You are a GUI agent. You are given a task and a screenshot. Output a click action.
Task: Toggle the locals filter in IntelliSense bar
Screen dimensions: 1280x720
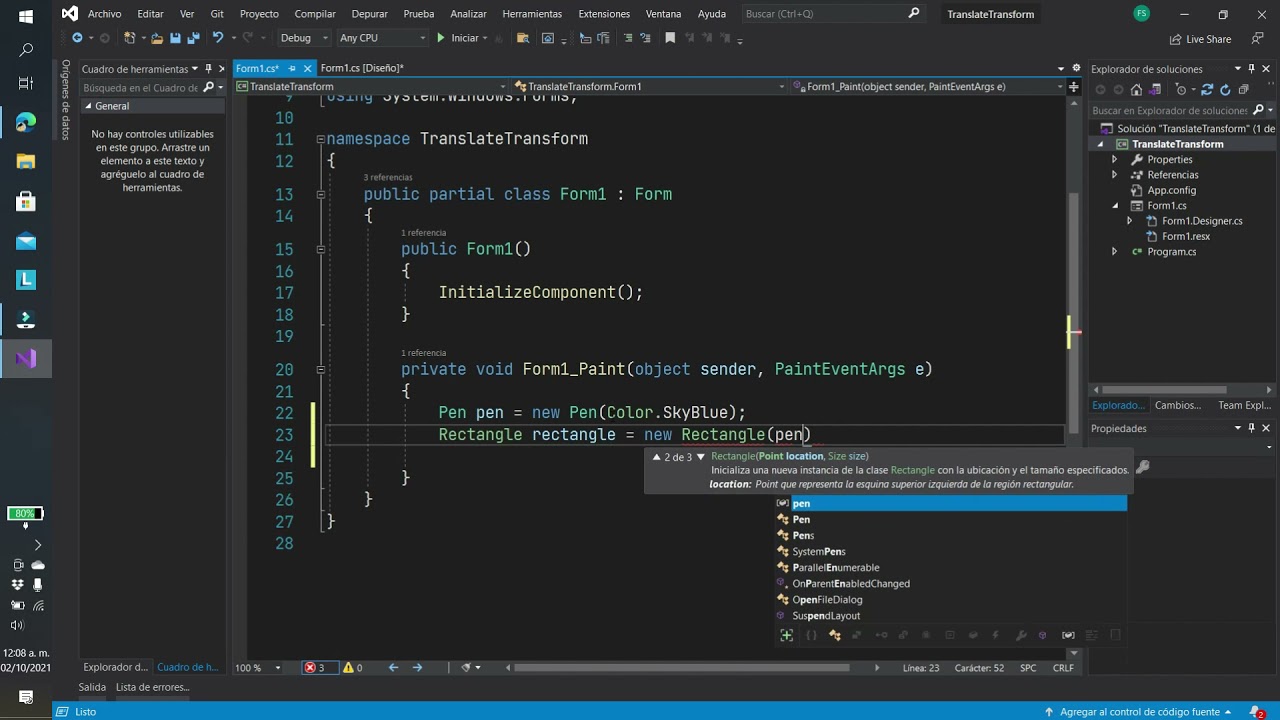(x=1068, y=635)
